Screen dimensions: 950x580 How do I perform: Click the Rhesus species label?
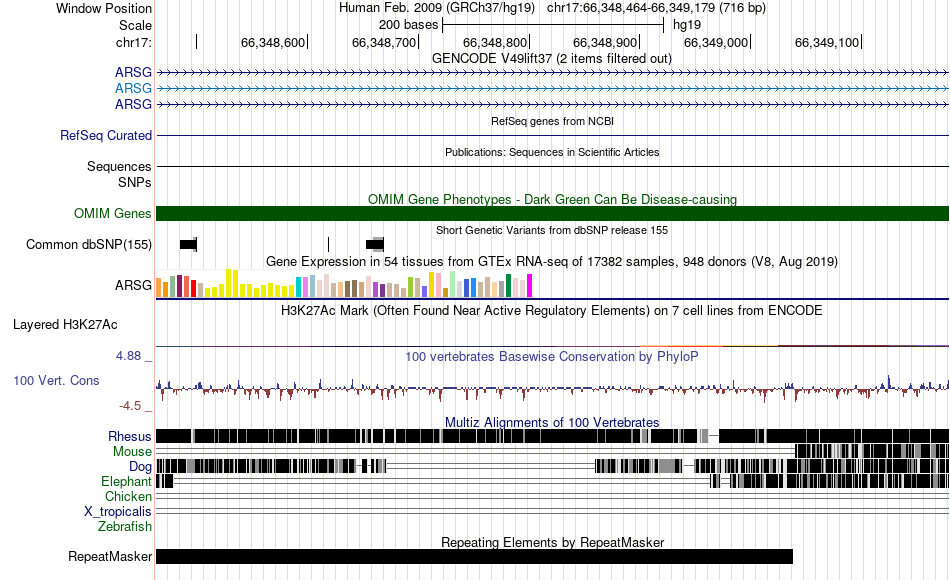130,436
